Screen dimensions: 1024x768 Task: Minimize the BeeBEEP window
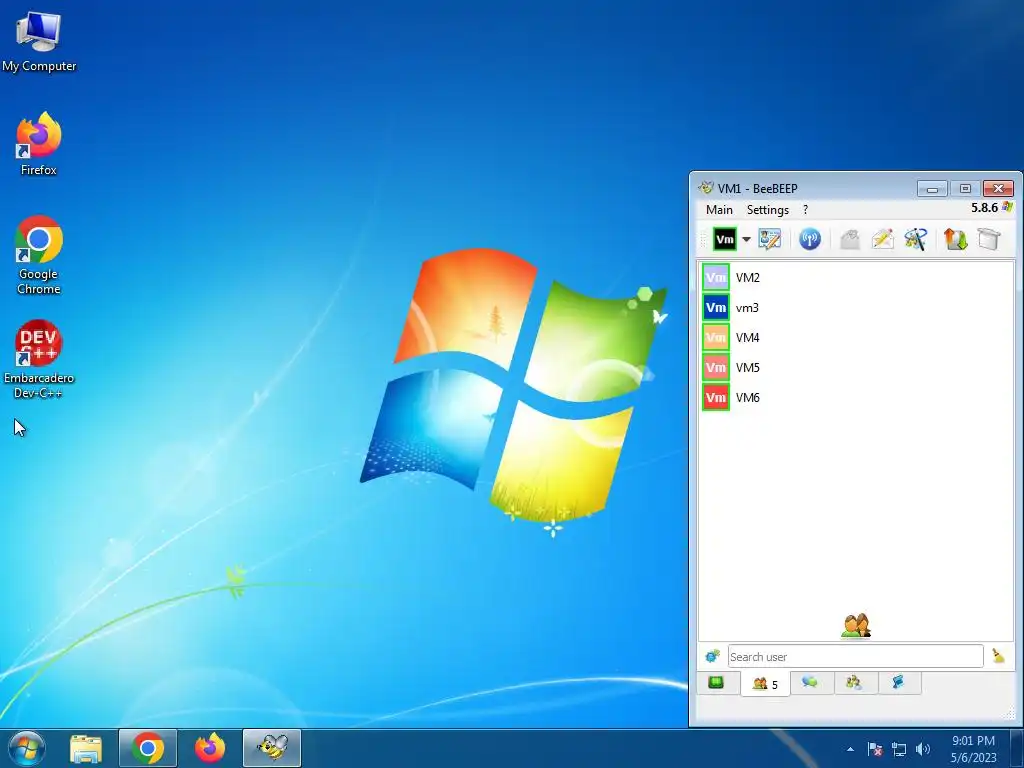tap(932, 189)
